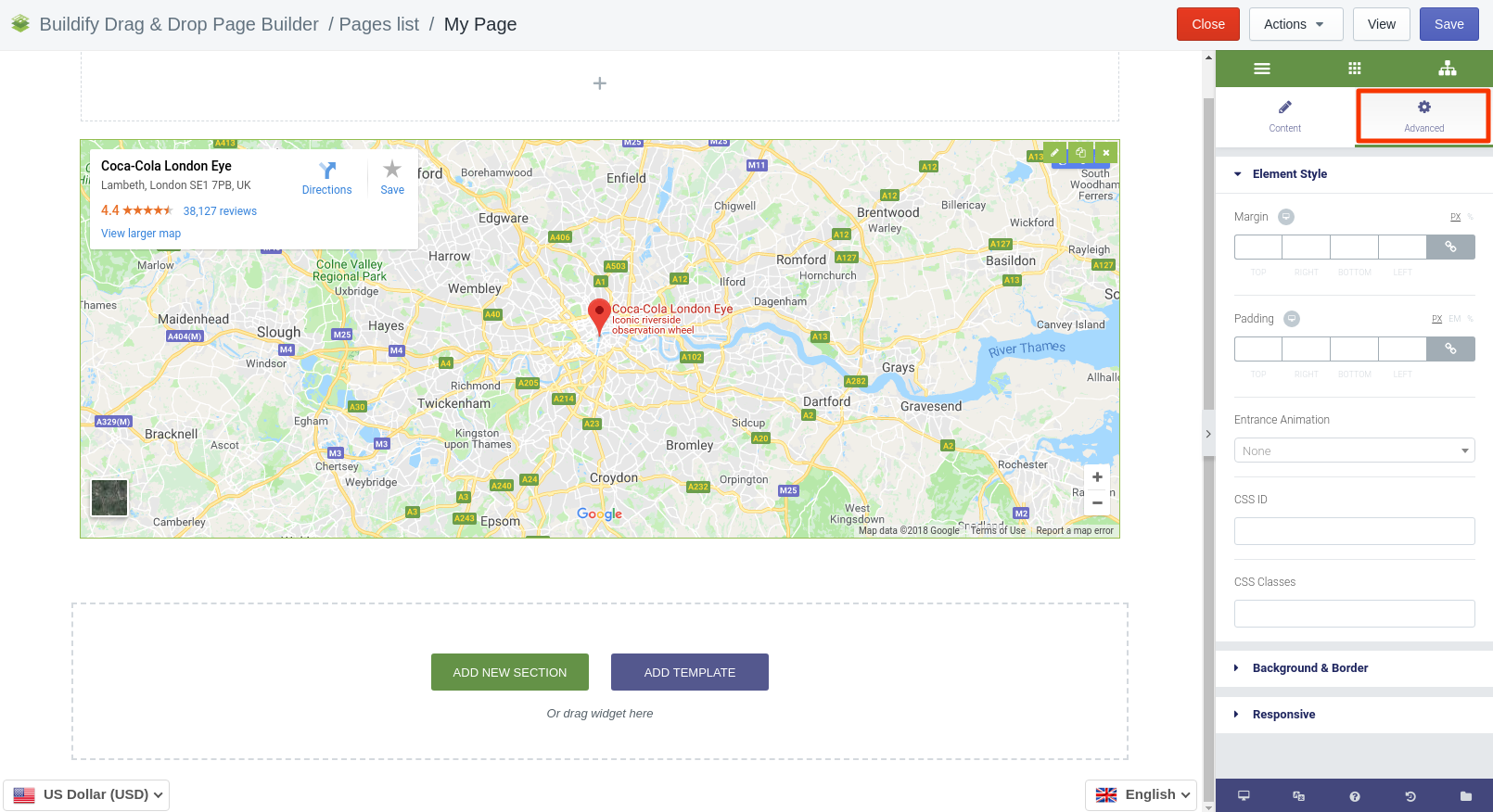Open the hamburger menu in the side panel
1493x812 pixels.
[1261, 69]
